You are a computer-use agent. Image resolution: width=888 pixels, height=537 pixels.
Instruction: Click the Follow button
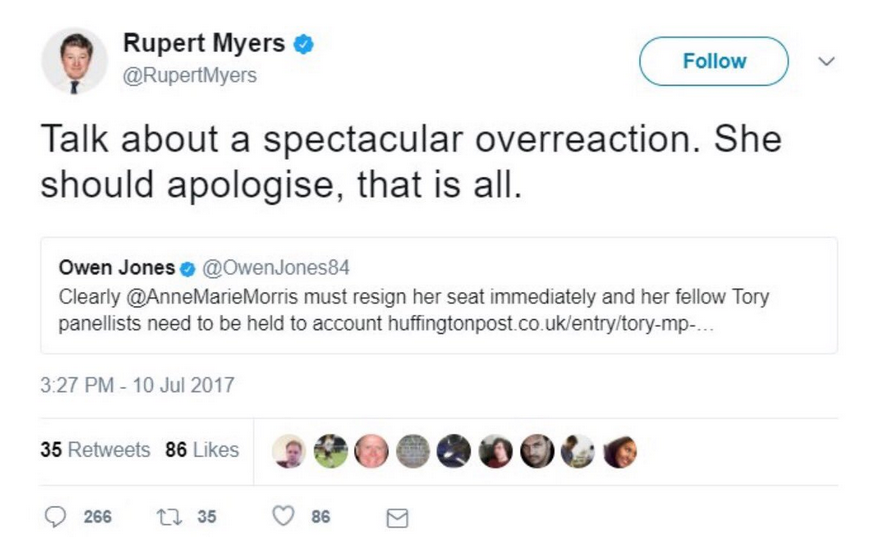(x=713, y=61)
